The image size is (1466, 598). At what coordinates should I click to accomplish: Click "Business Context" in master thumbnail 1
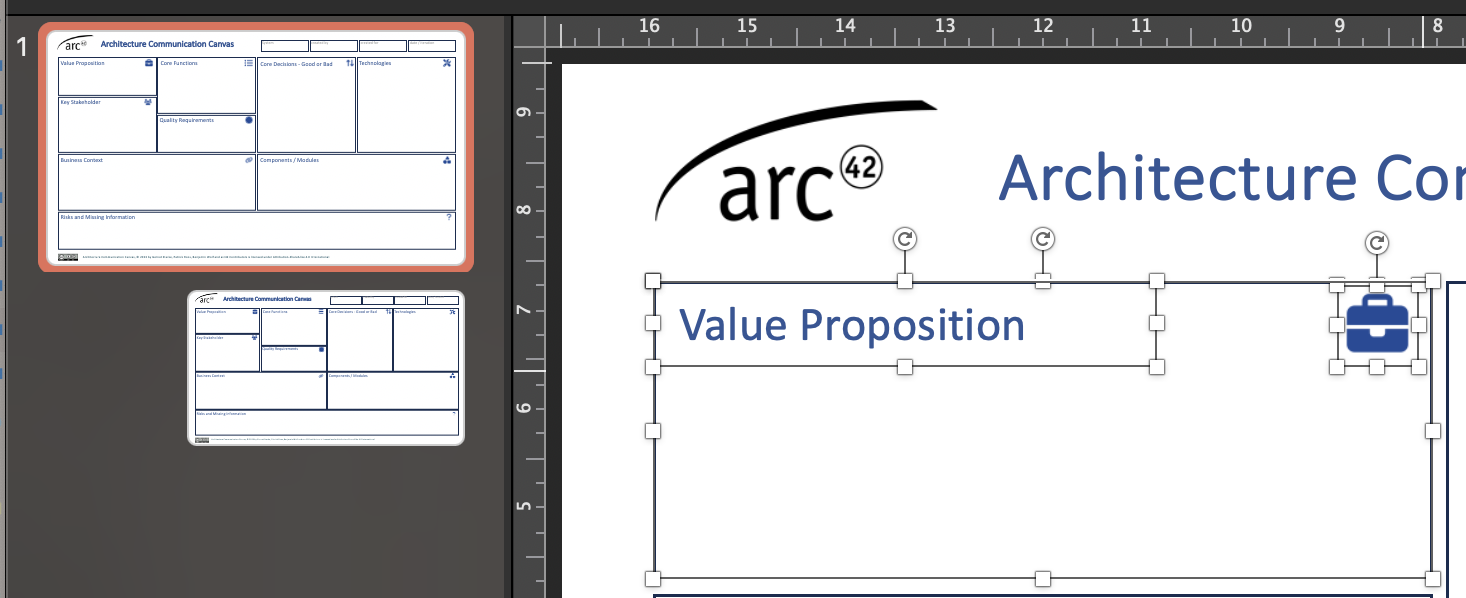coord(81,160)
